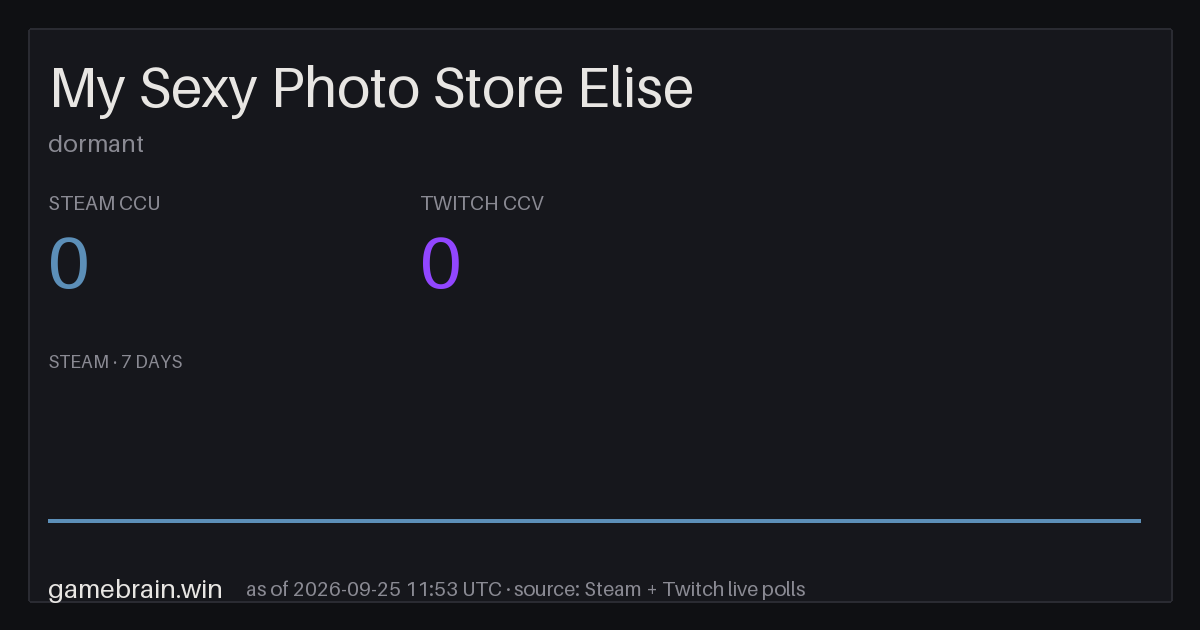
Task: Select the word Photo in the title
Action: (345, 89)
